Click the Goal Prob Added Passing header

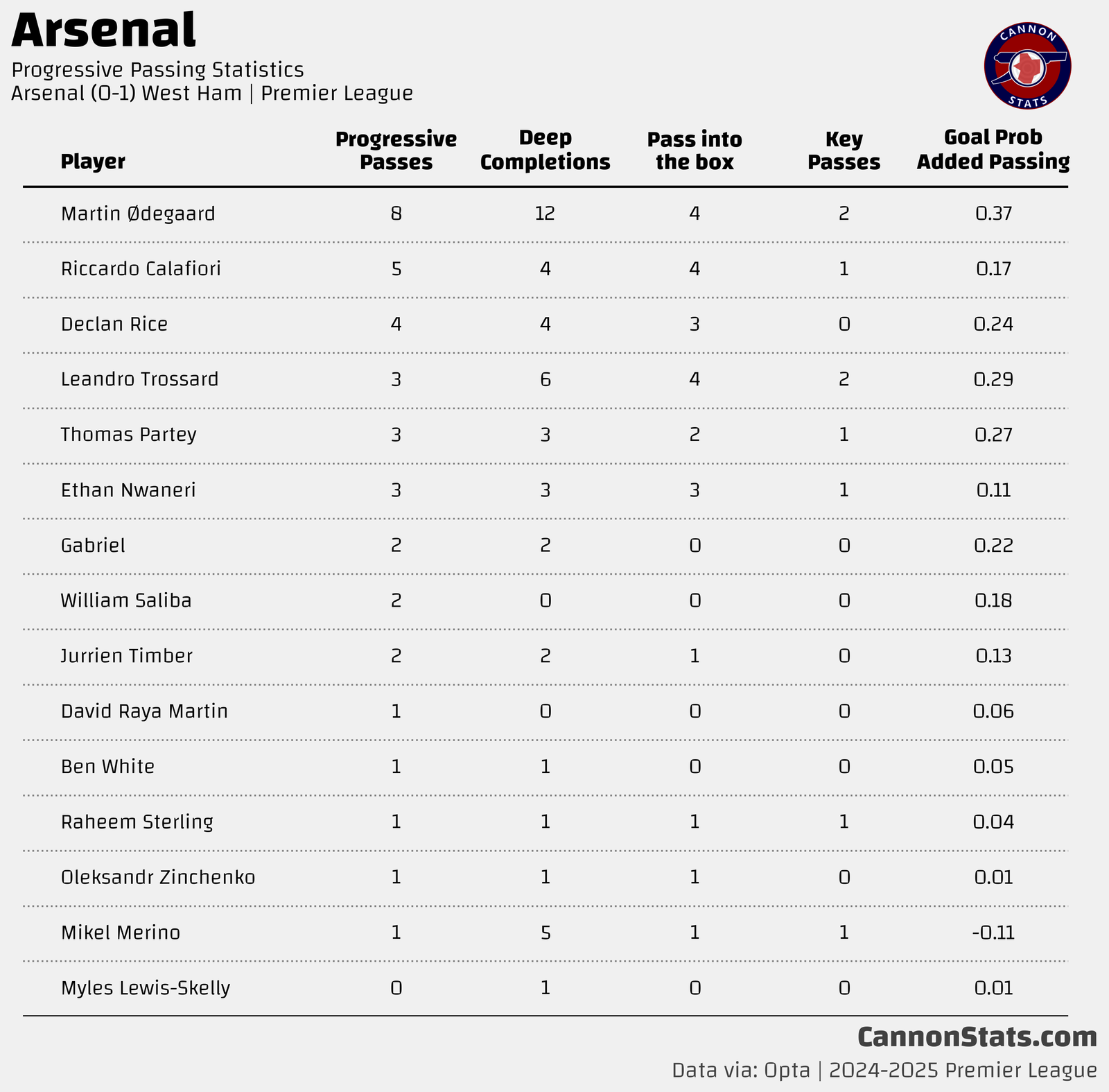tap(993, 150)
